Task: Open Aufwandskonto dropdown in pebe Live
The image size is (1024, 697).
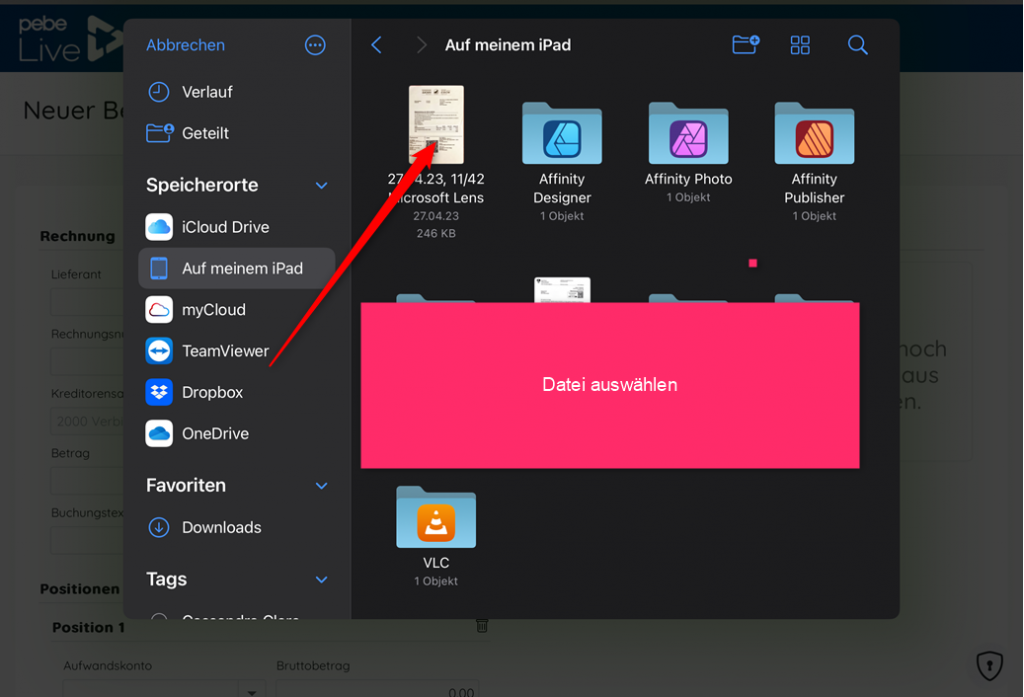Action: [x=251, y=691]
